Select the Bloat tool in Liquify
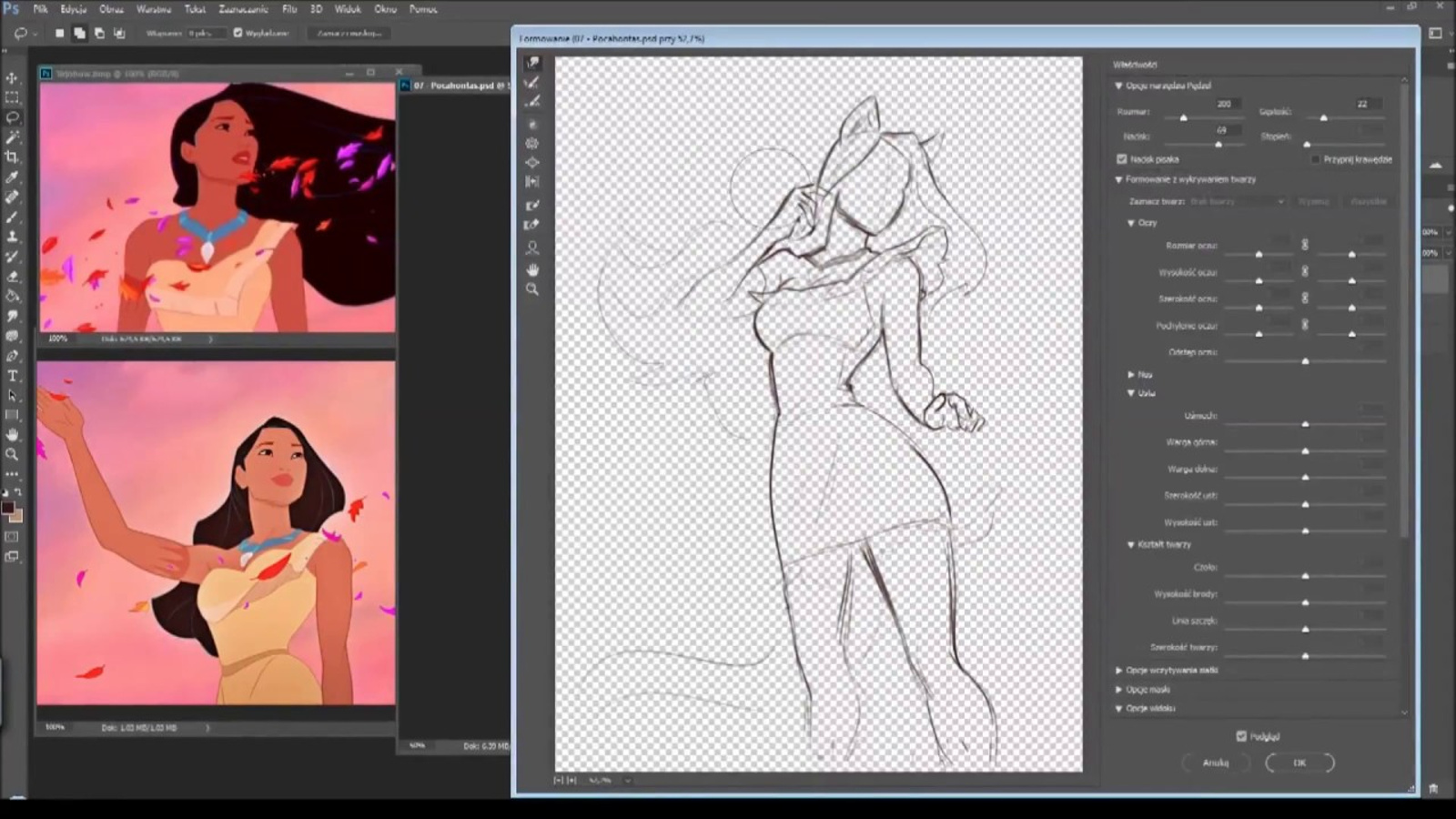The width and height of the screenshot is (1456, 819). (532, 163)
